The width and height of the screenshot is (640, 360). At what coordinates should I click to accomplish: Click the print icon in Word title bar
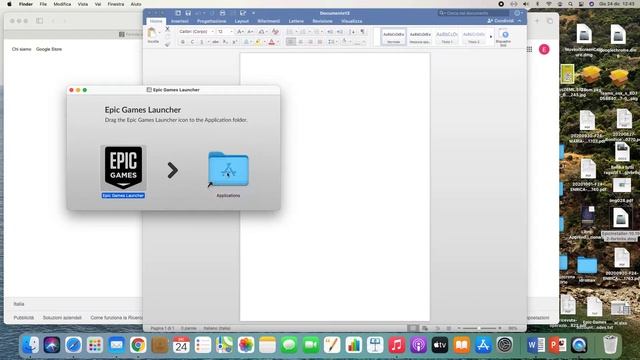[x=222, y=13]
